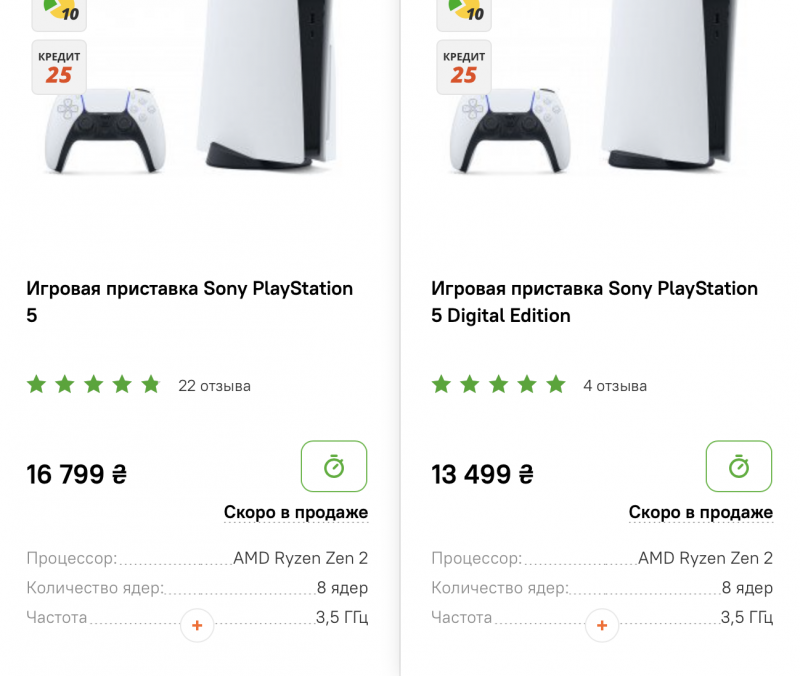This screenshot has width=800, height=676.
Task: Click the yellow-green 10 badge on Digital Edition
Action: 464,10
